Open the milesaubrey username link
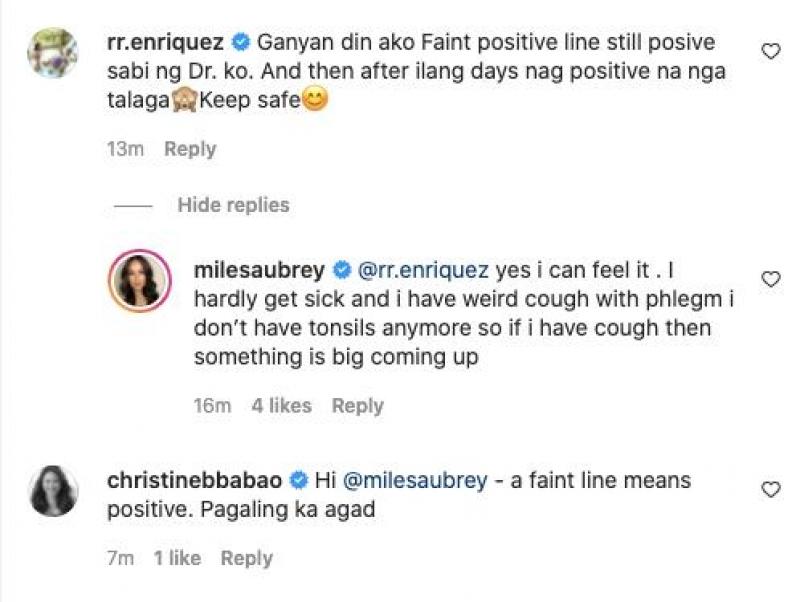The width and height of the screenshot is (800, 602). coord(261,270)
